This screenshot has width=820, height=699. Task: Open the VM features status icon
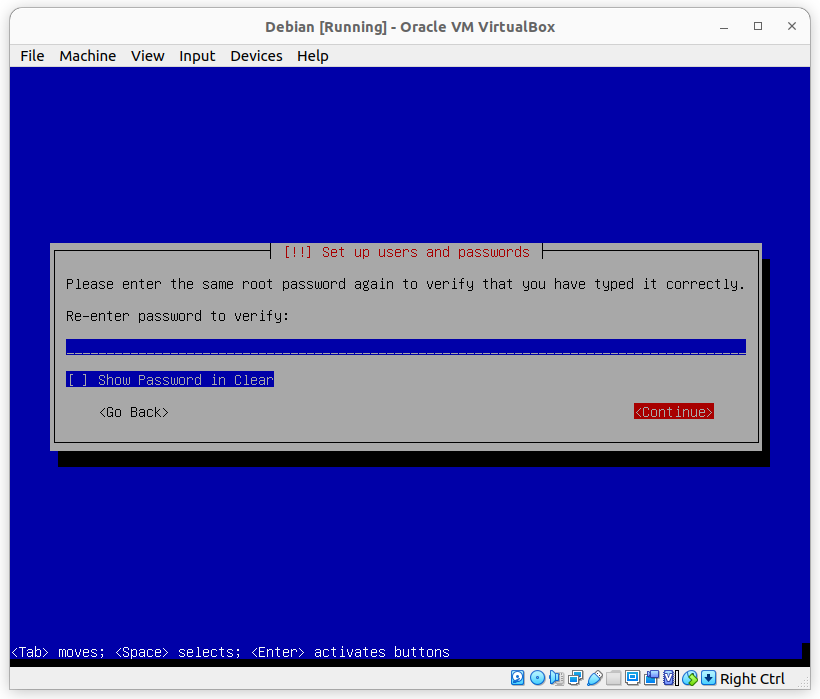point(669,678)
